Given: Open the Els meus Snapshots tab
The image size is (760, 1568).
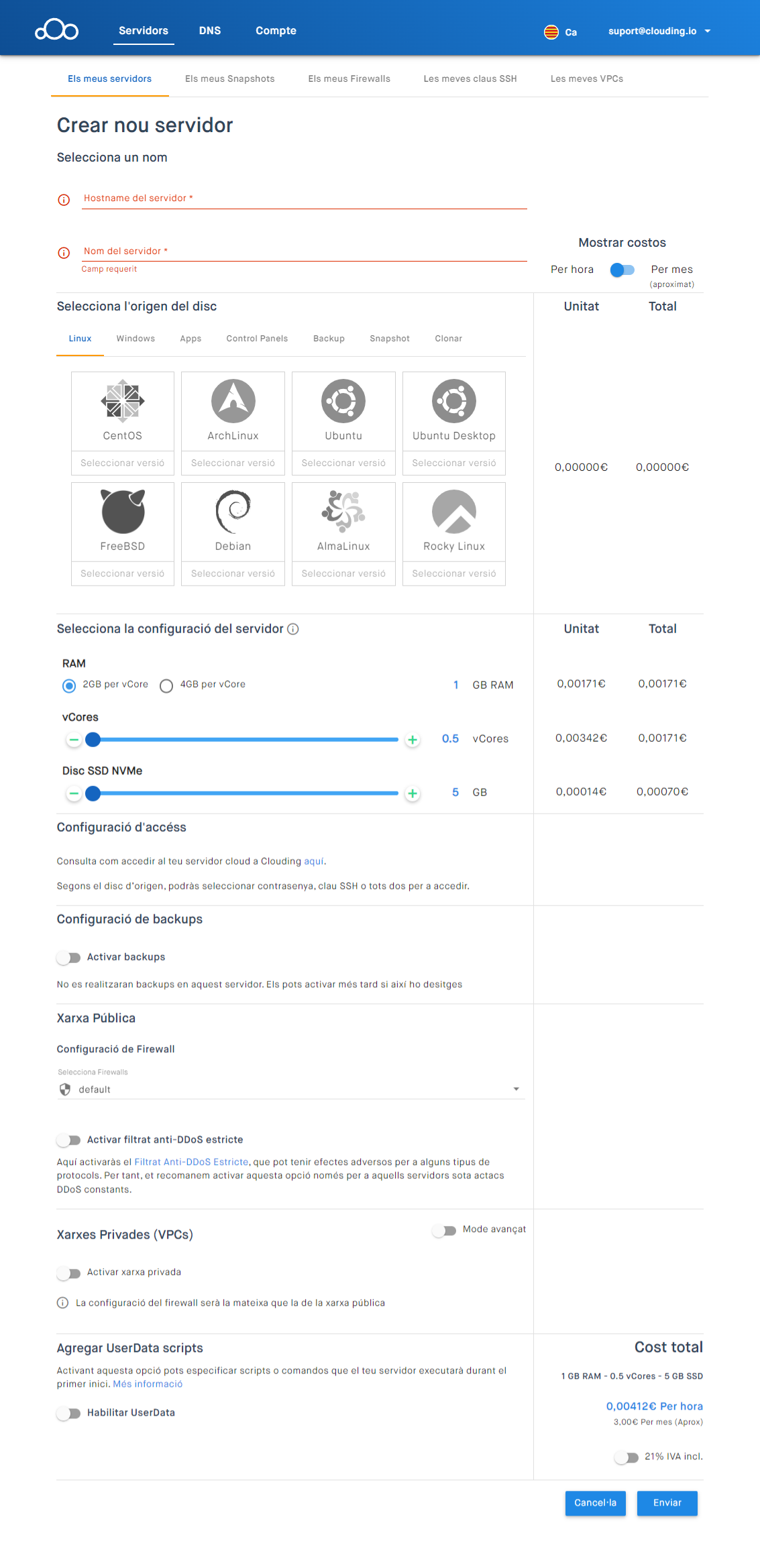Looking at the screenshot, I should (x=229, y=79).
